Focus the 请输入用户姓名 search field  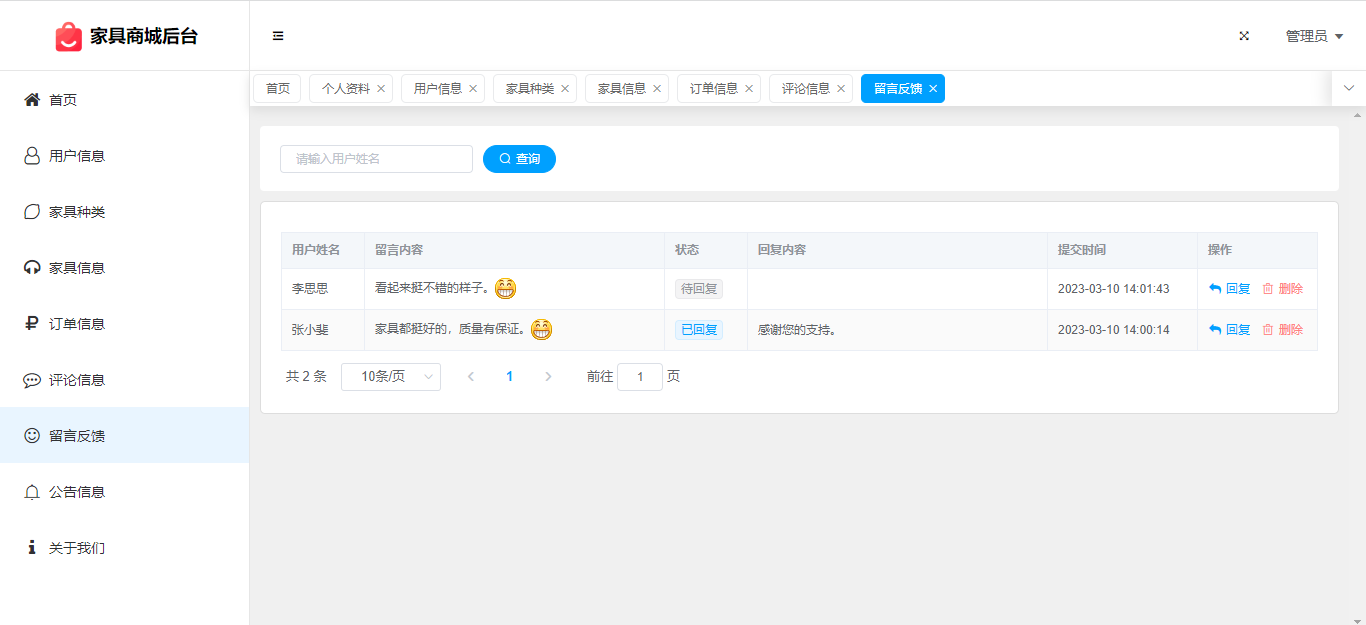tap(376, 159)
